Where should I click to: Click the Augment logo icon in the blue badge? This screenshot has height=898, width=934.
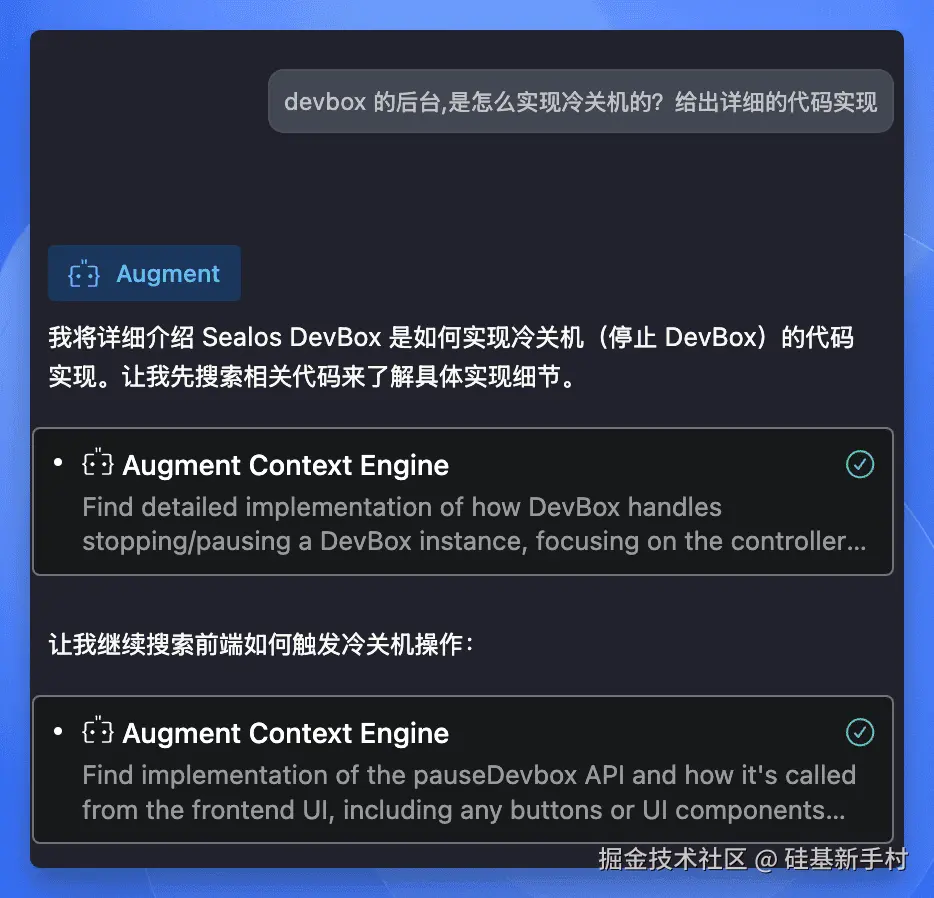pyautogui.click(x=83, y=274)
